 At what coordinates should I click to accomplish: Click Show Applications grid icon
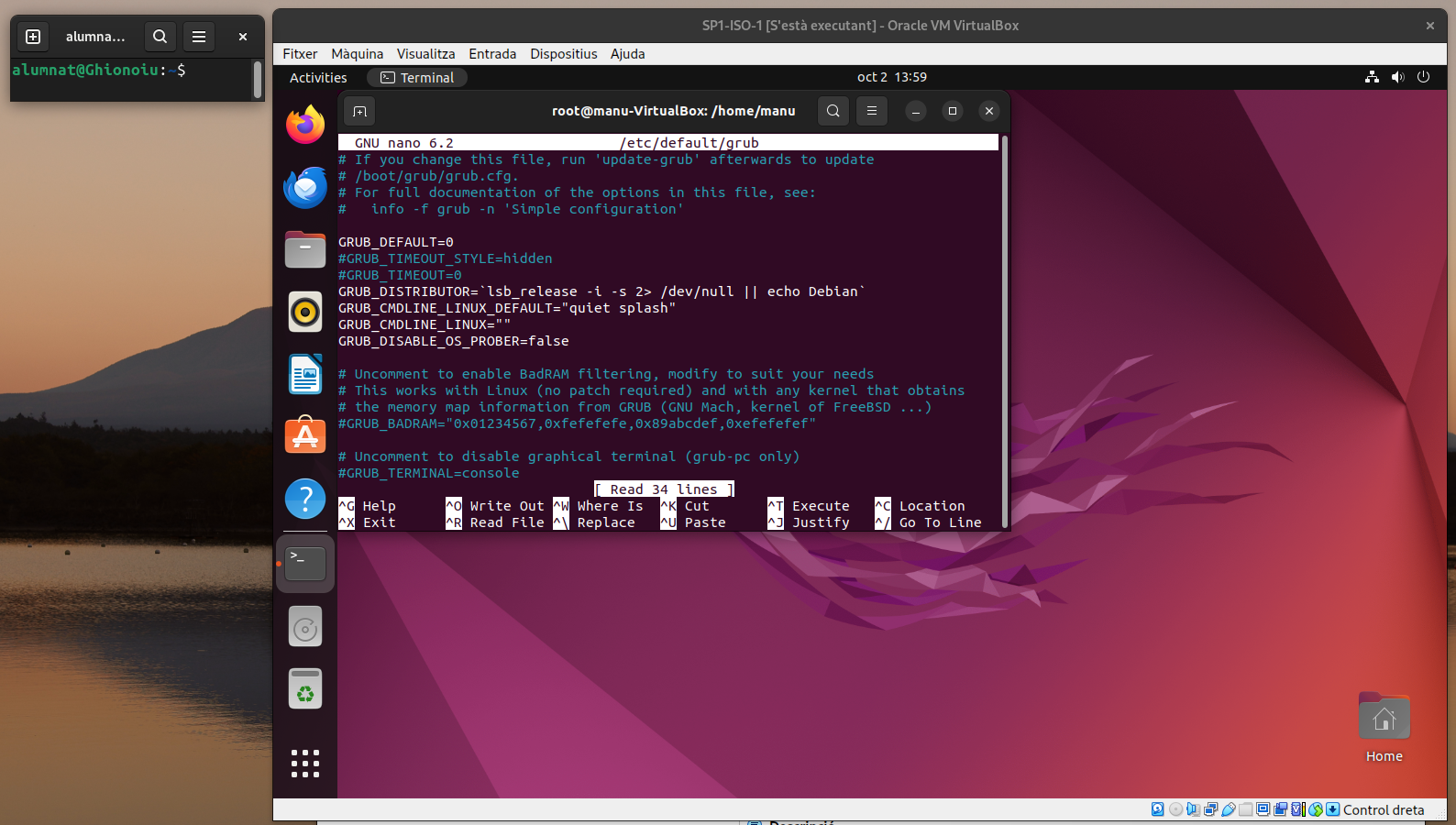(305, 763)
